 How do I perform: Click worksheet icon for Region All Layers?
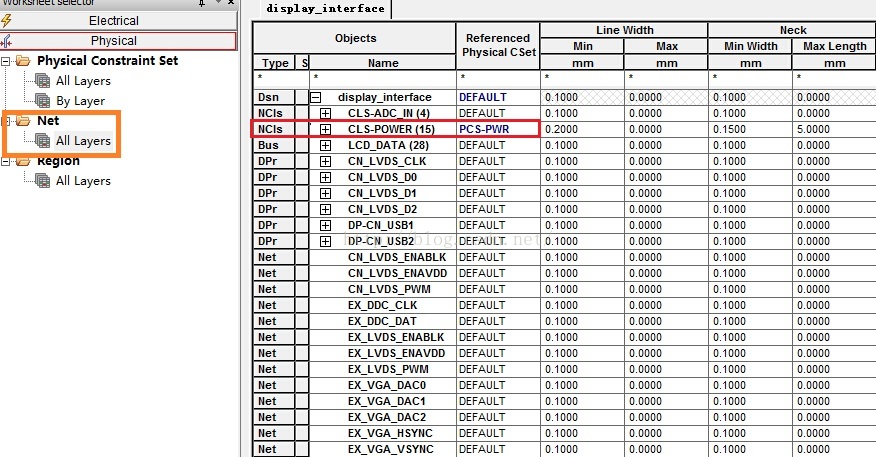42,181
